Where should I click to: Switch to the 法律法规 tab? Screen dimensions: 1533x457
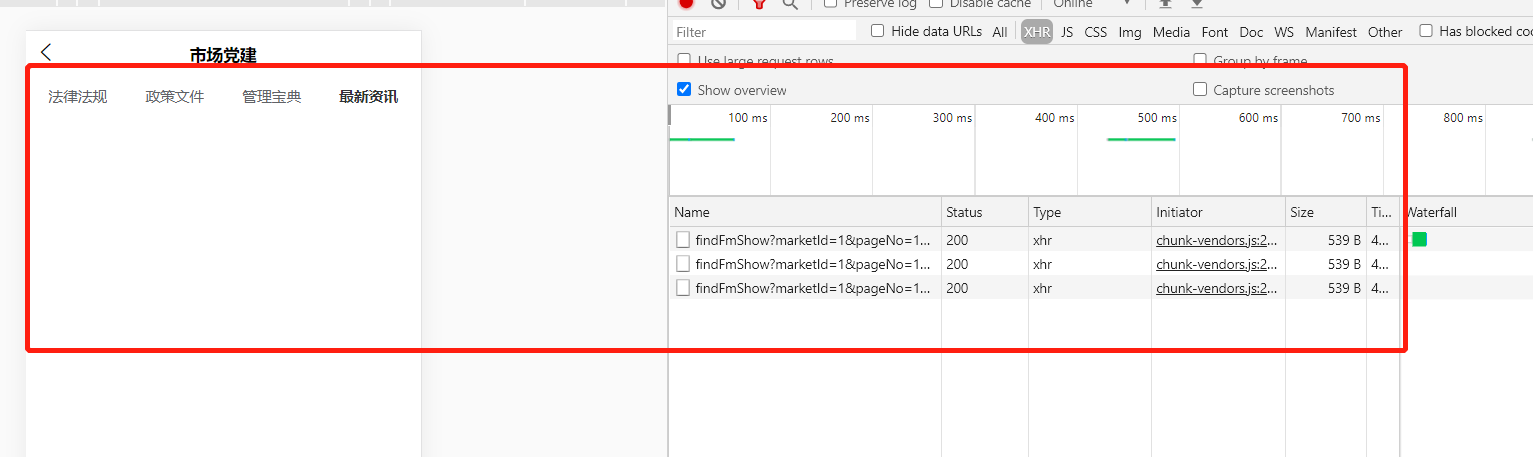click(77, 97)
